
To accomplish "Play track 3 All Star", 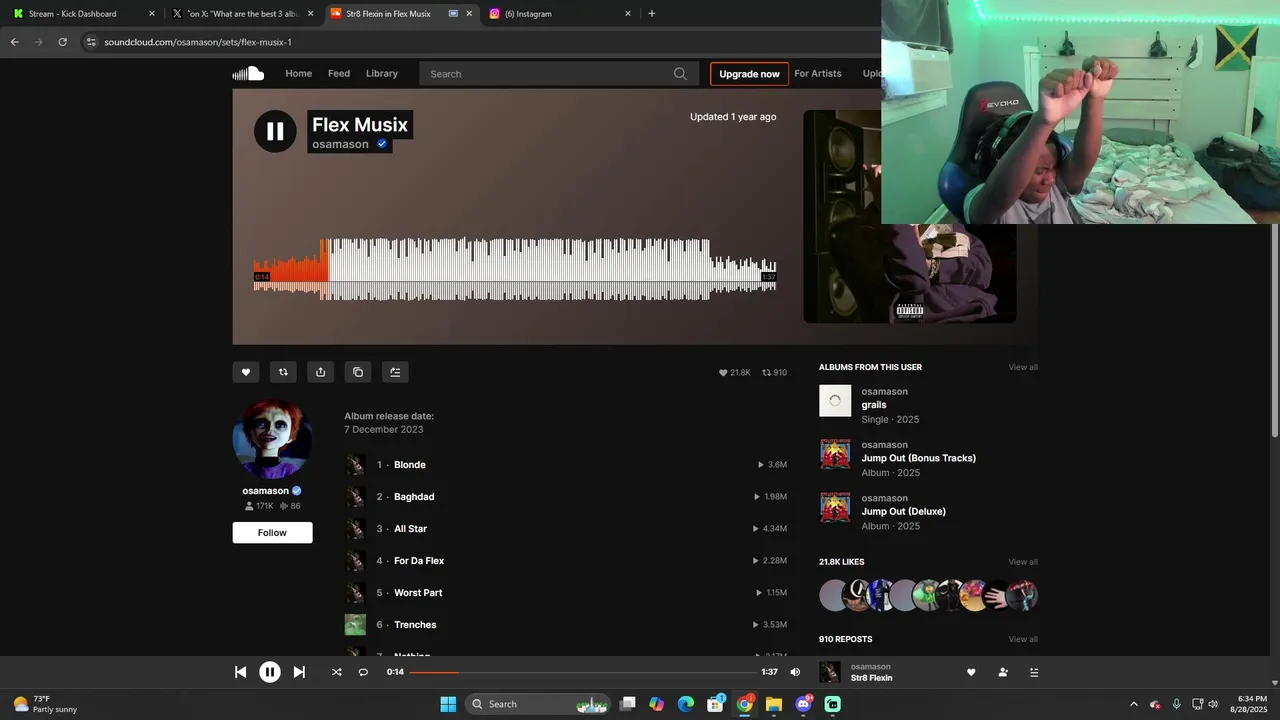I will [x=410, y=529].
